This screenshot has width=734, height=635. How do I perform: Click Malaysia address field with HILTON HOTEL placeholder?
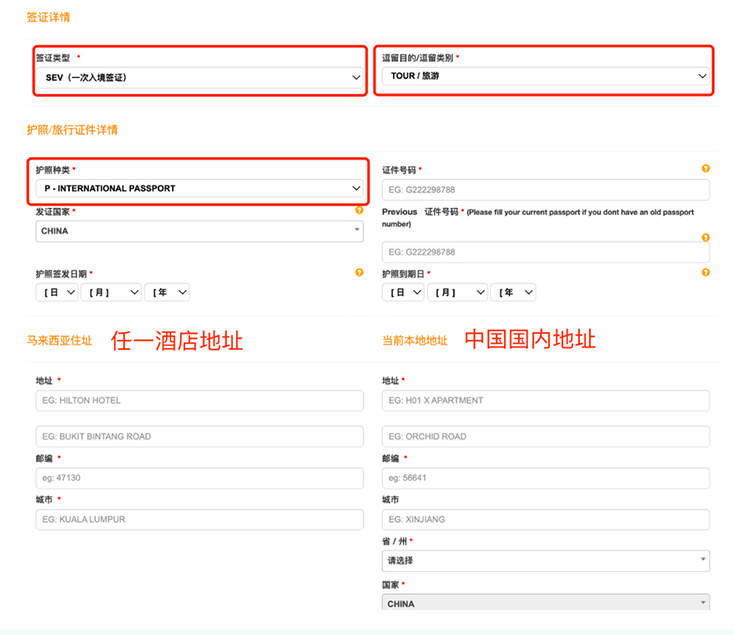[x=200, y=401]
